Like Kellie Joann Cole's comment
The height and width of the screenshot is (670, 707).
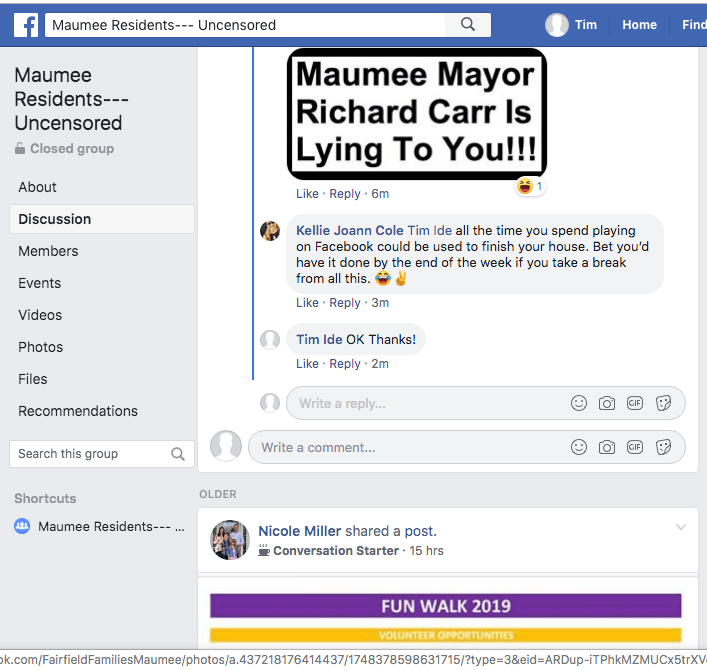pyautogui.click(x=307, y=303)
